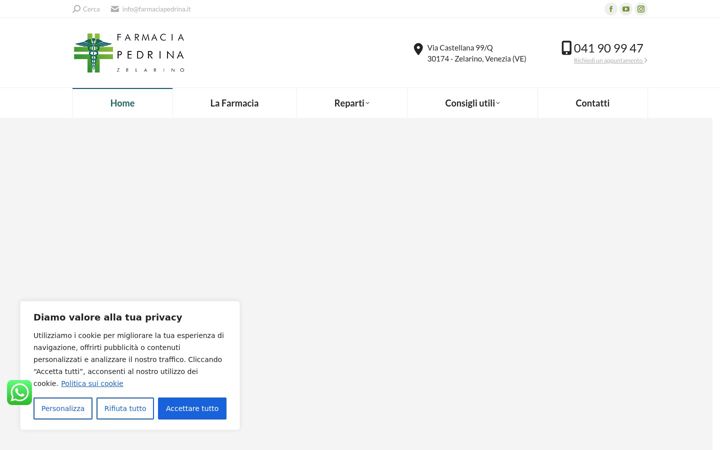Expand the Consigli utili dropdown menu
The image size is (720, 450).
[472, 103]
